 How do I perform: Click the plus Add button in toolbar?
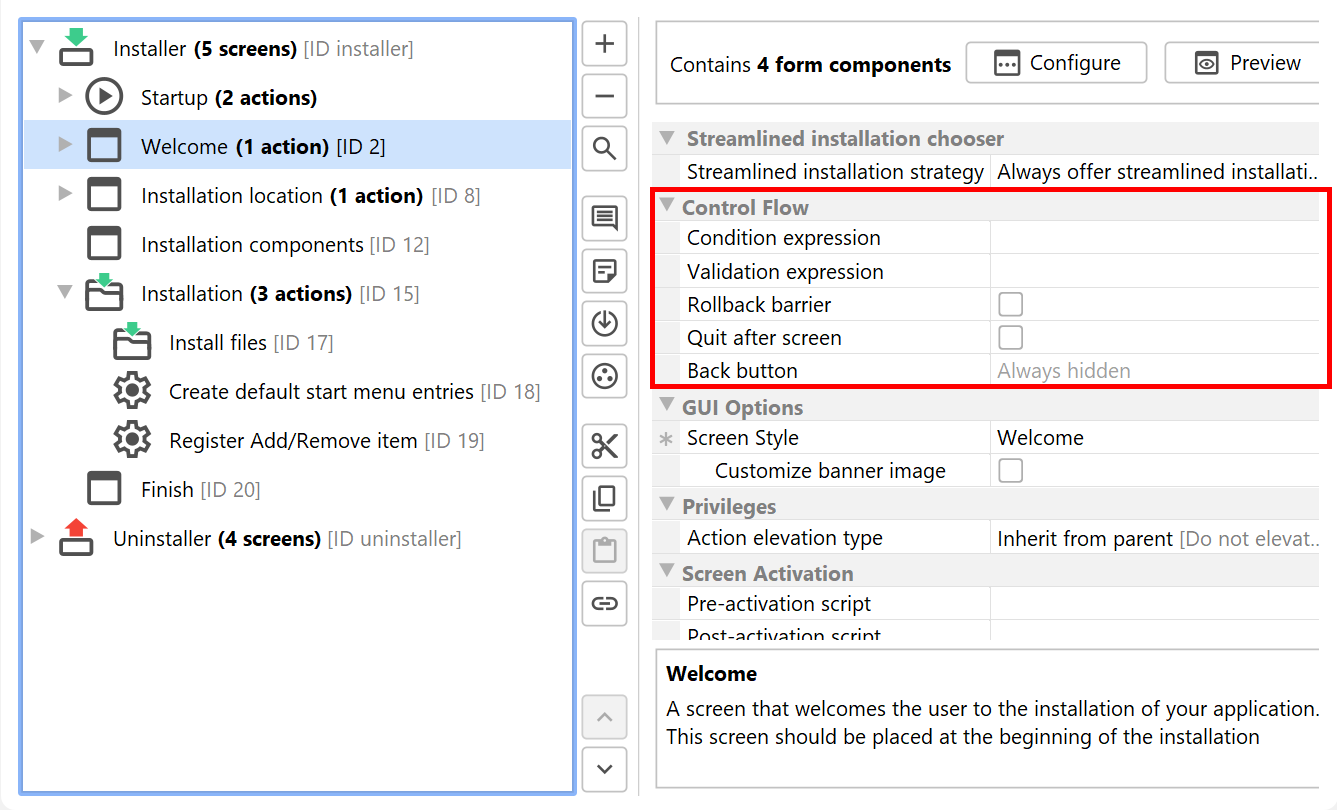coord(604,45)
